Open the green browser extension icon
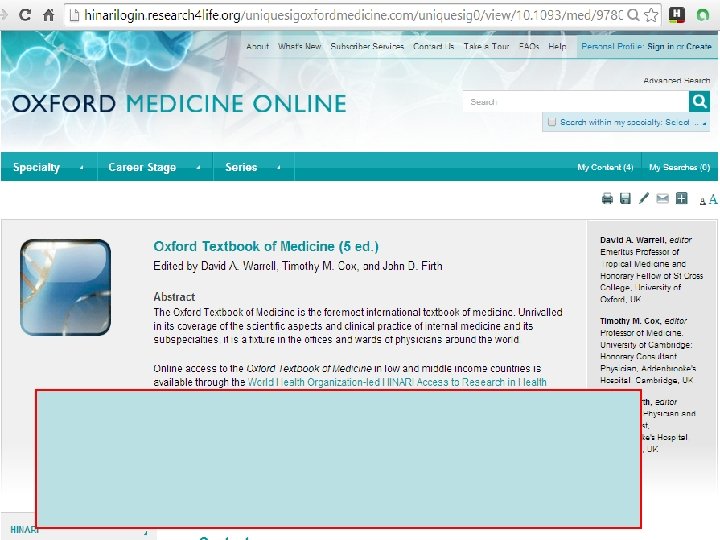The image size is (720, 540). (x=703, y=15)
